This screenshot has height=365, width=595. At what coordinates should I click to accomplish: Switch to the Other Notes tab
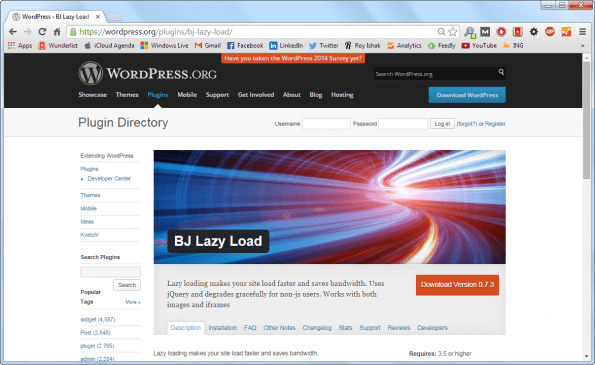[x=280, y=328]
